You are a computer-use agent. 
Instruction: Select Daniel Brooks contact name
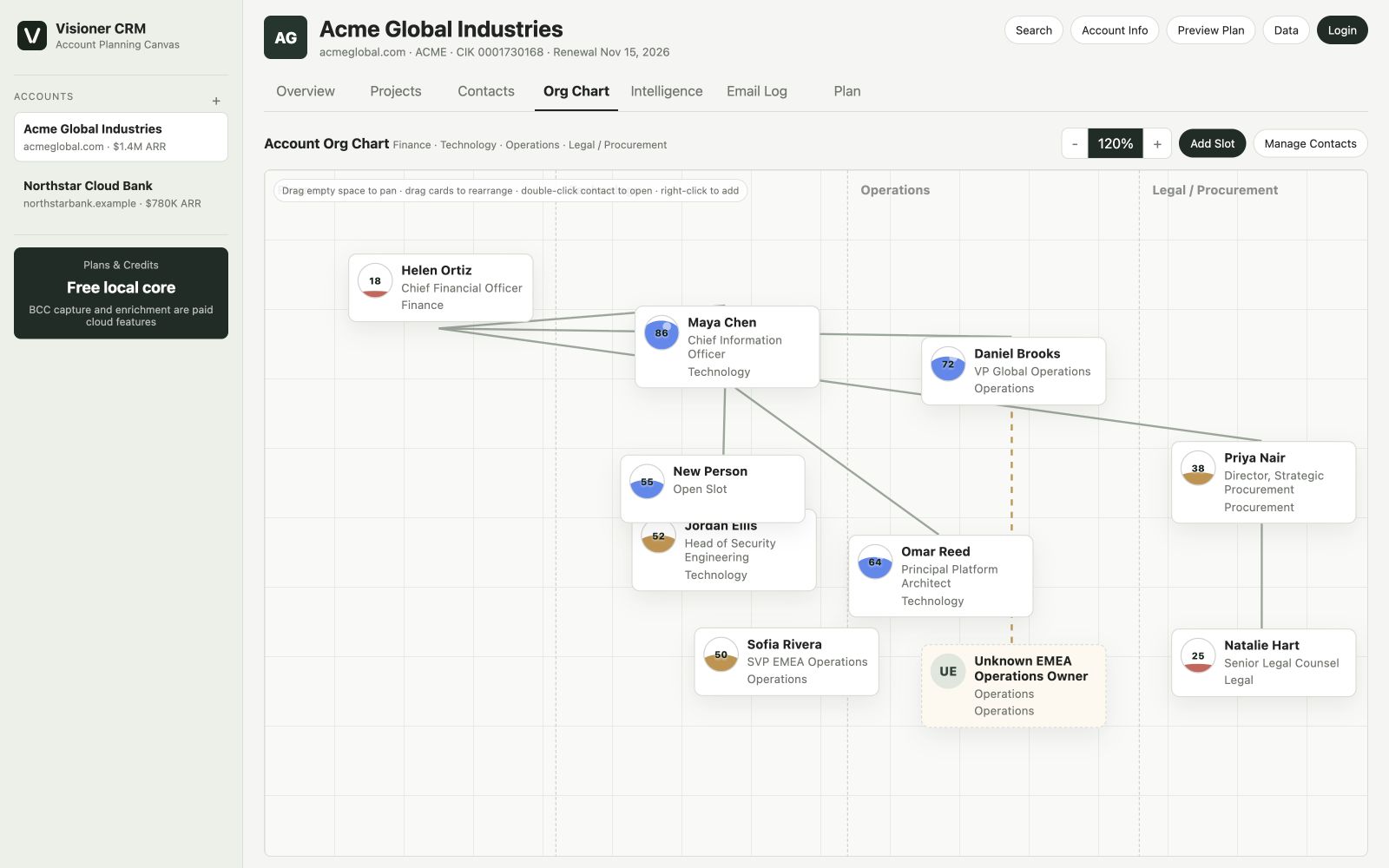1017,354
